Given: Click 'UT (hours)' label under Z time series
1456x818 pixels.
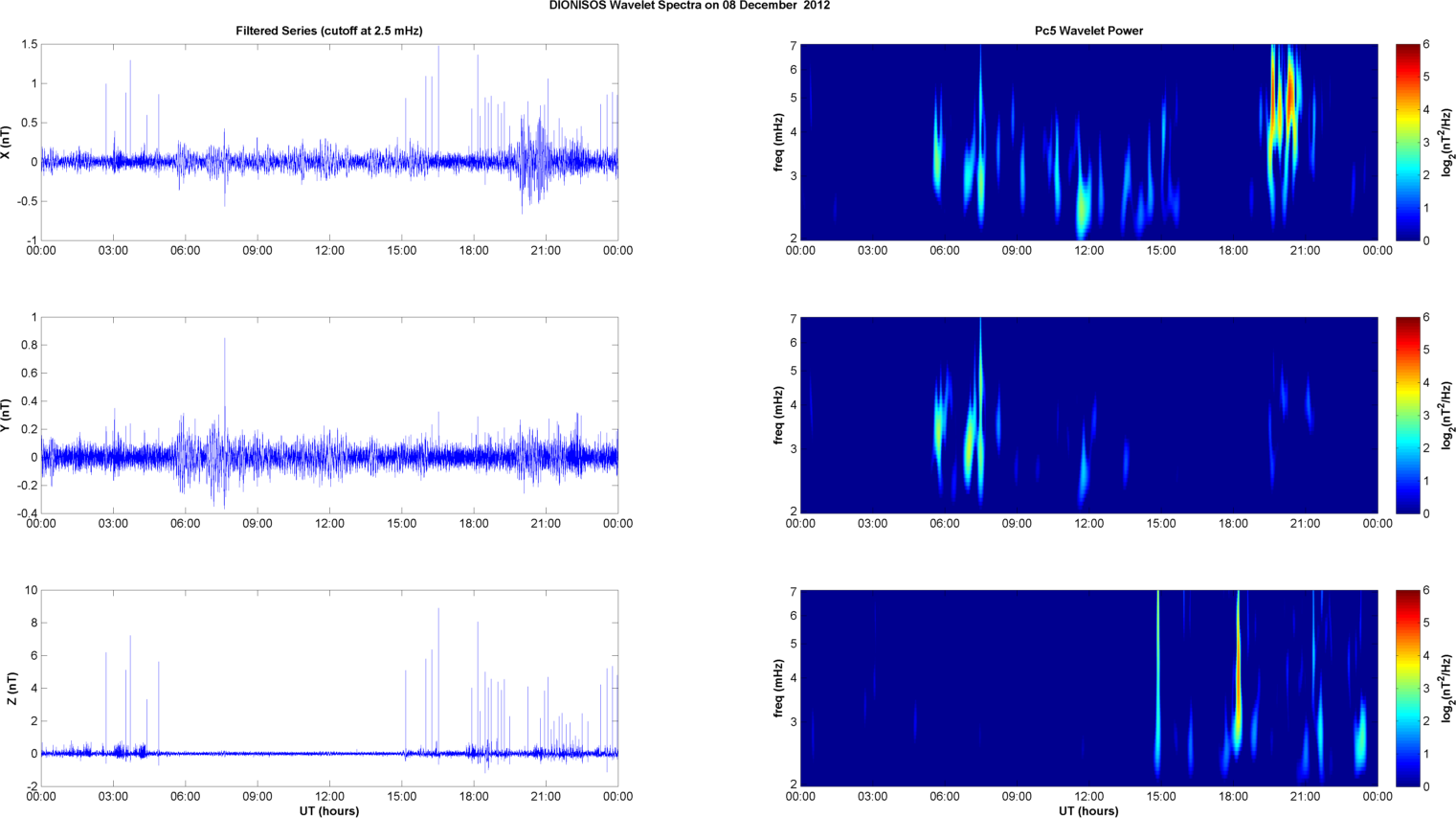Looking at the screenshot, I should [x=329, y=811].
